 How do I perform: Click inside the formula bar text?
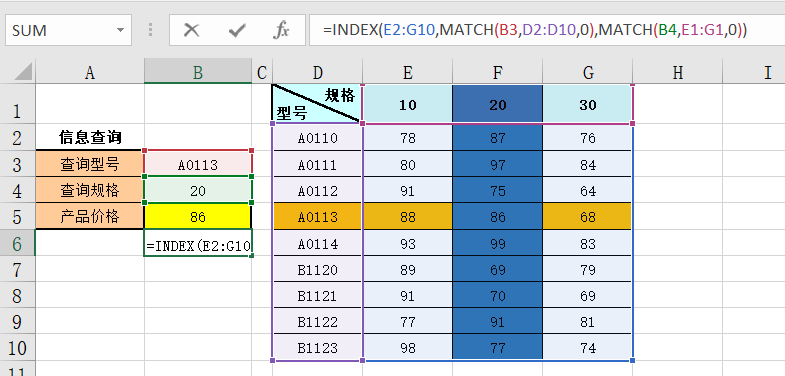535,31
